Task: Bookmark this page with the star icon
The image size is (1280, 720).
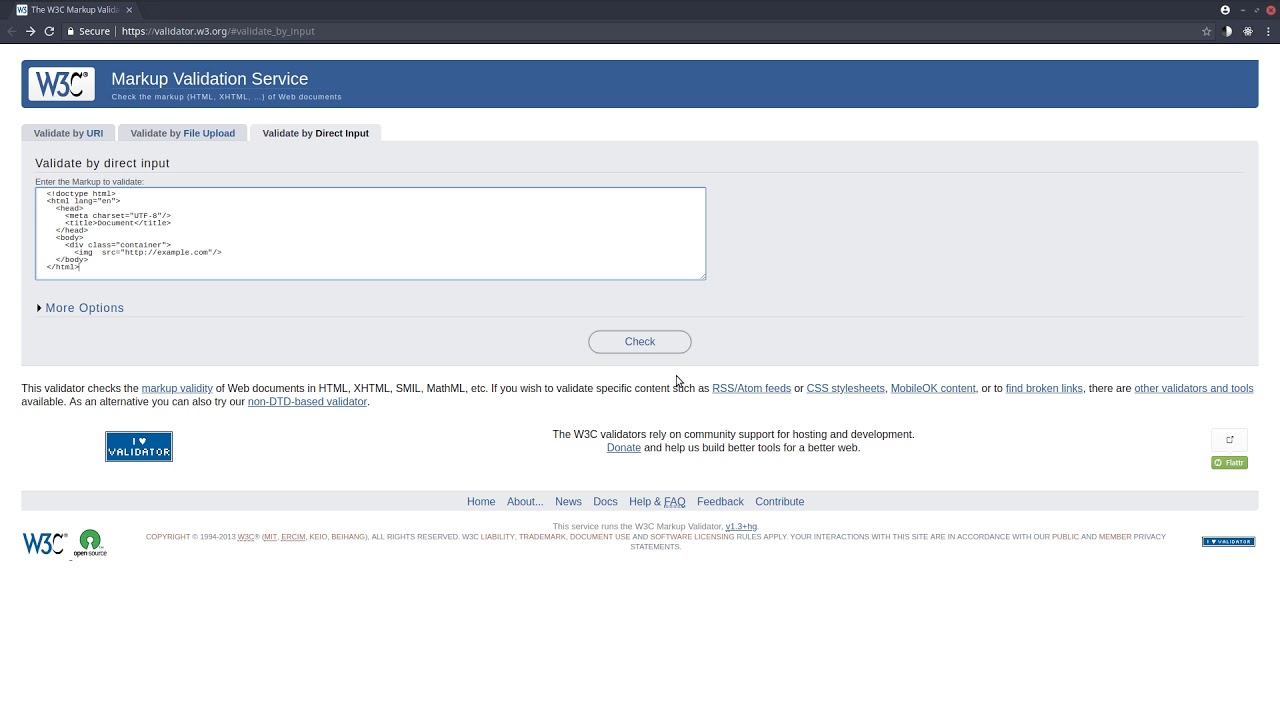Action: (1207, 31)
